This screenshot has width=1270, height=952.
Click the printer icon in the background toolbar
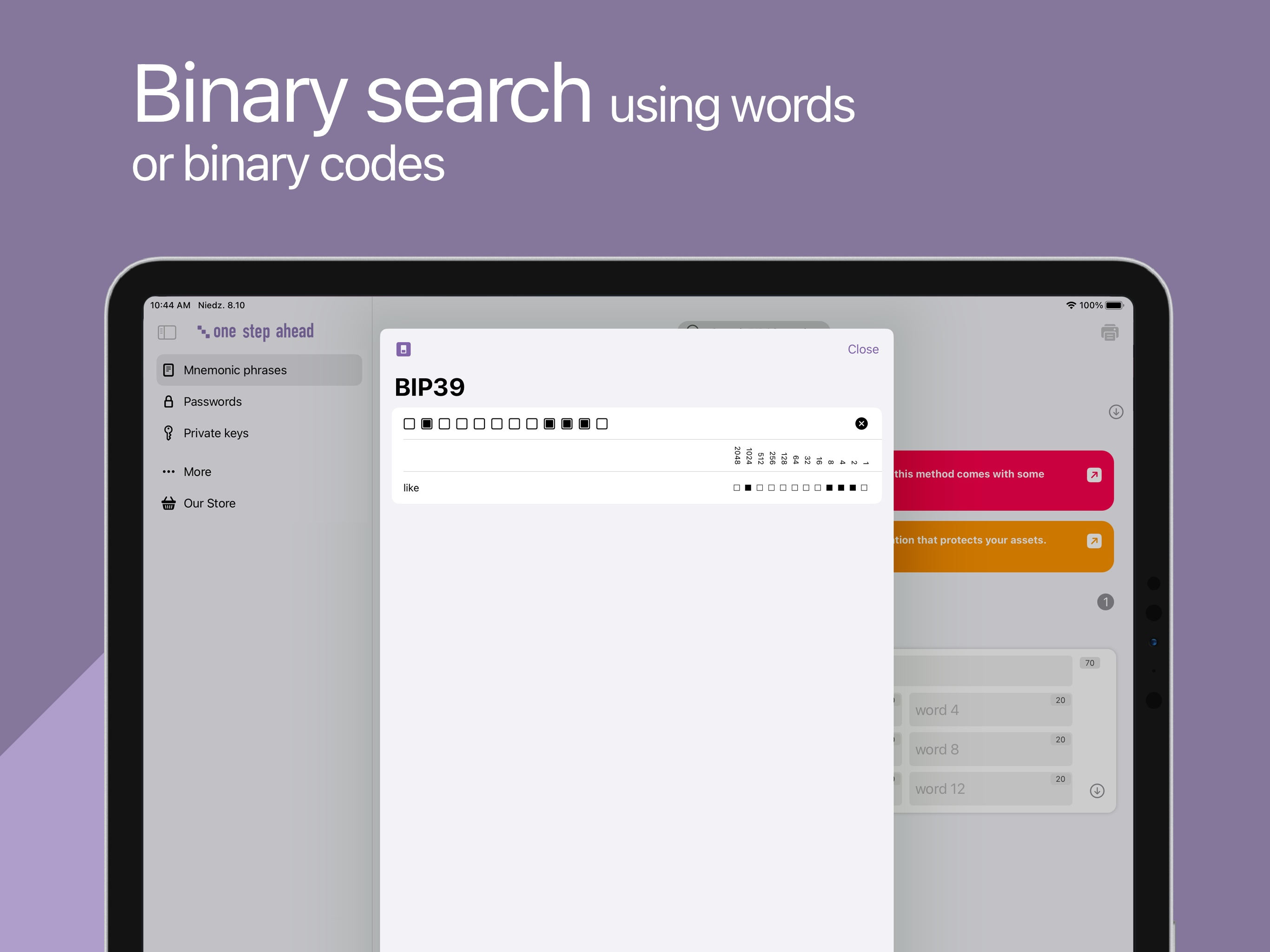pyautogui.click(x=1109, y=332)
